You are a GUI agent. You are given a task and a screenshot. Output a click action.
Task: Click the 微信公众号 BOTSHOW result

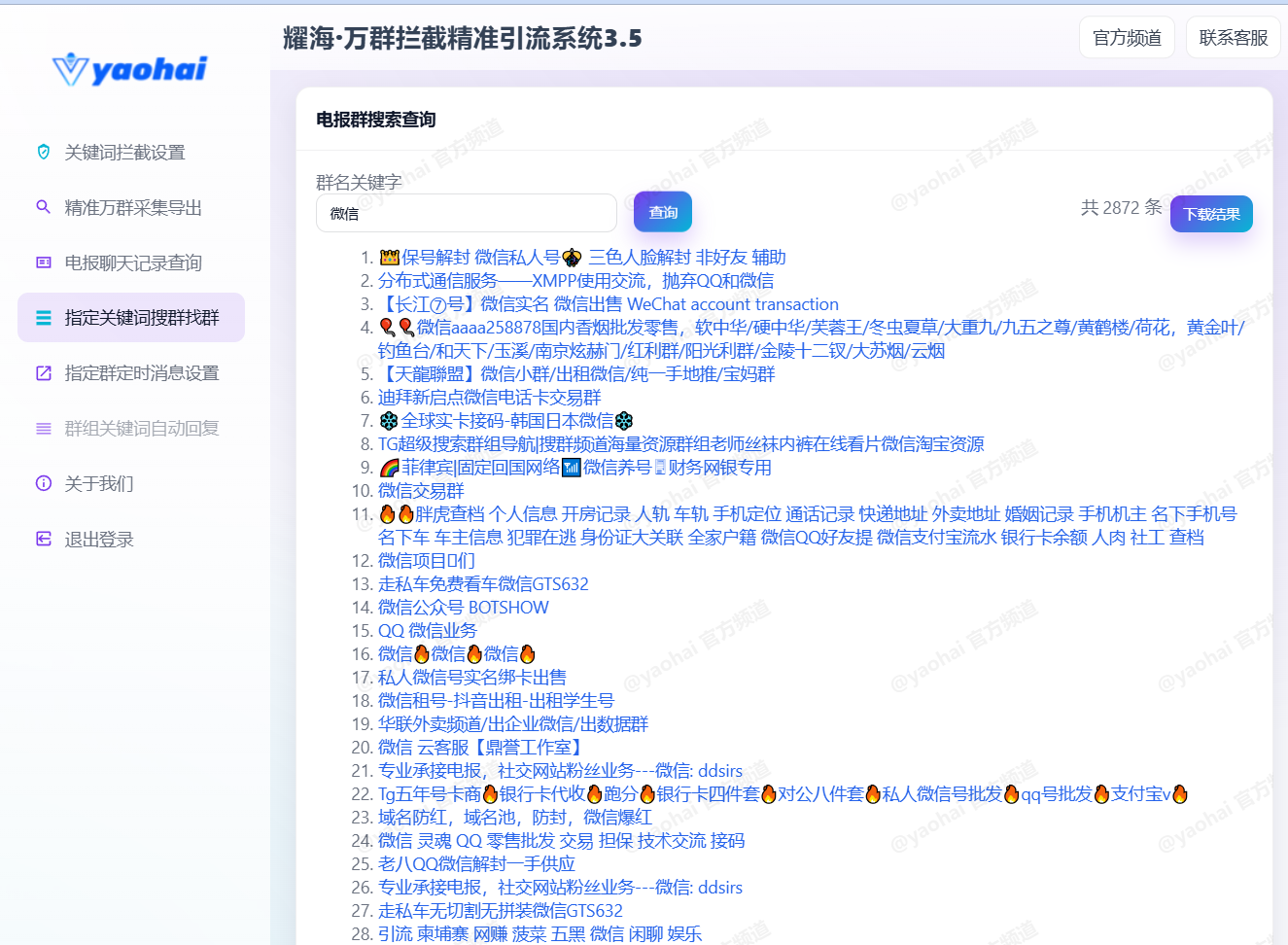pos(463,608)
